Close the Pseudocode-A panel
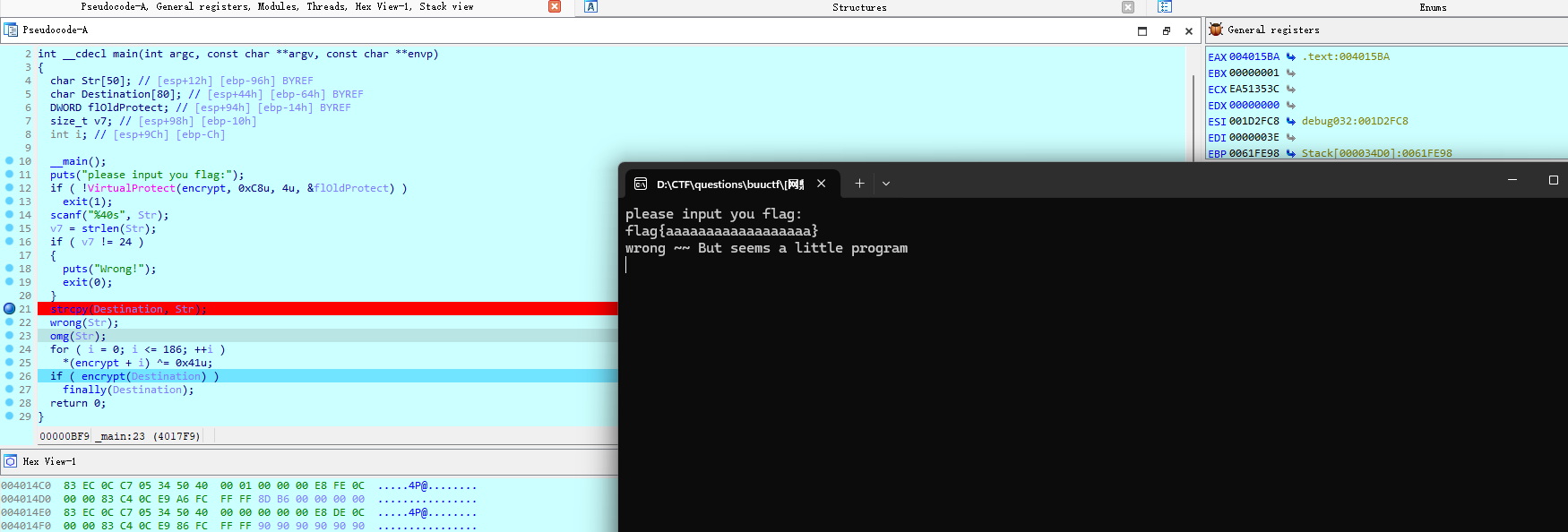The height and width of the screenshot is (532, 1568). 1189,30
